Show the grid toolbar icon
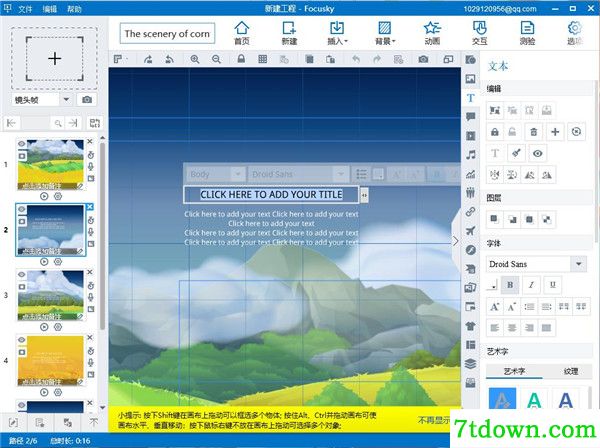This screenshot has height=448, width=600. click(262, 59)
